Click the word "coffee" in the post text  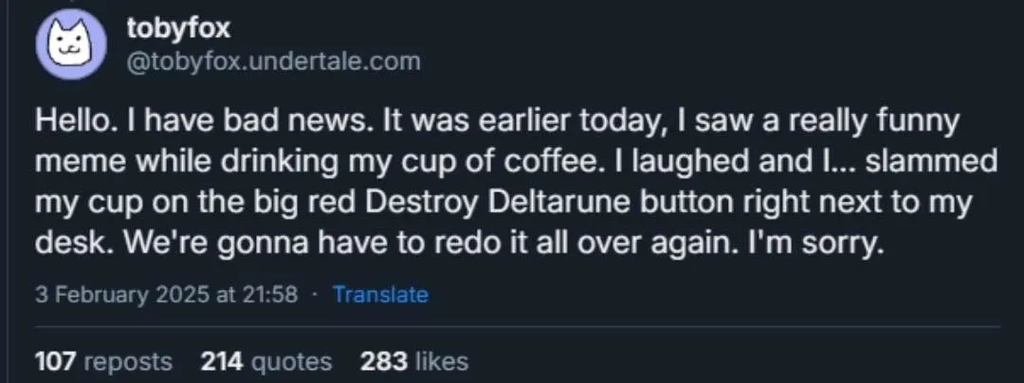tap(556, 162)
